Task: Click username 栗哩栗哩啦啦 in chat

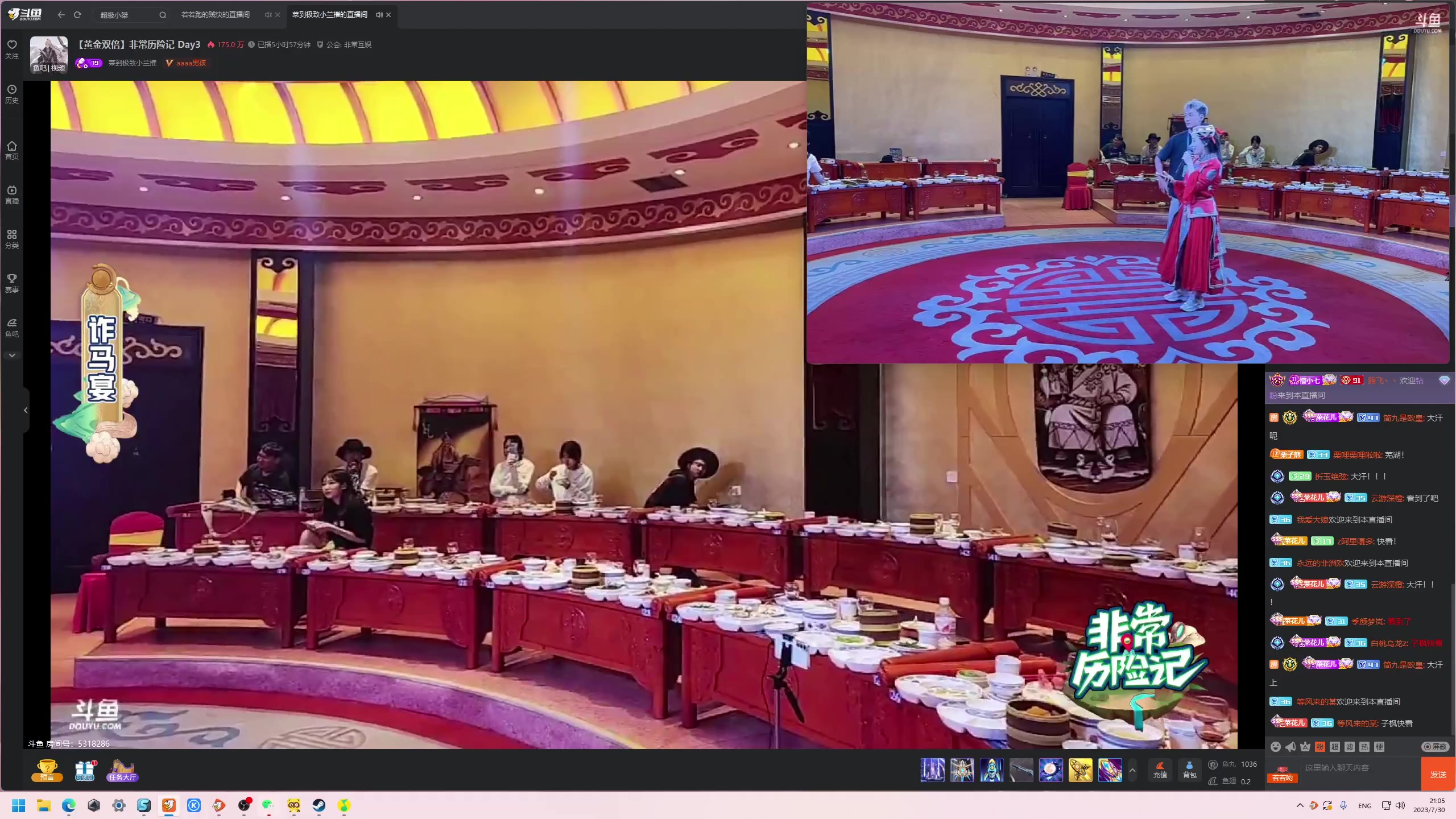Action: 1358,455
